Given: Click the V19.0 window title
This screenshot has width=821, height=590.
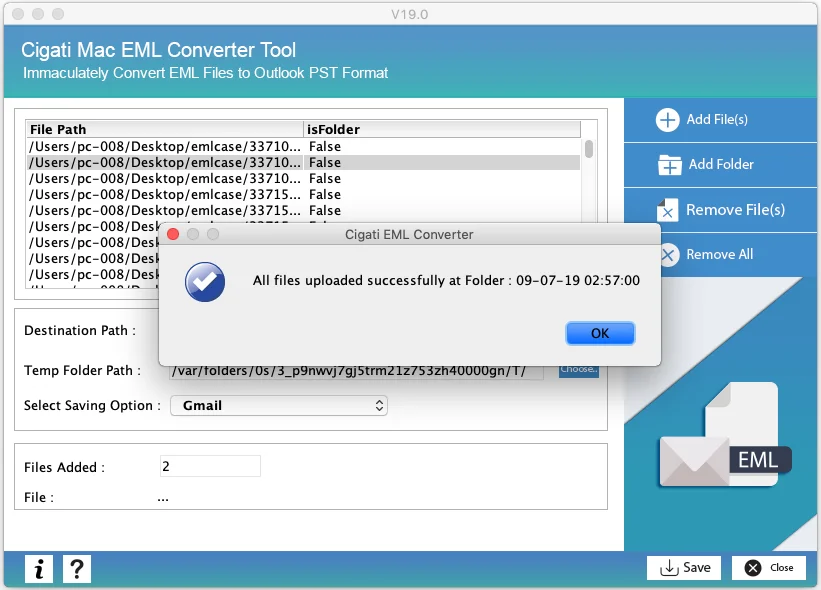Looking at the screenshot, I should [409, 14].
